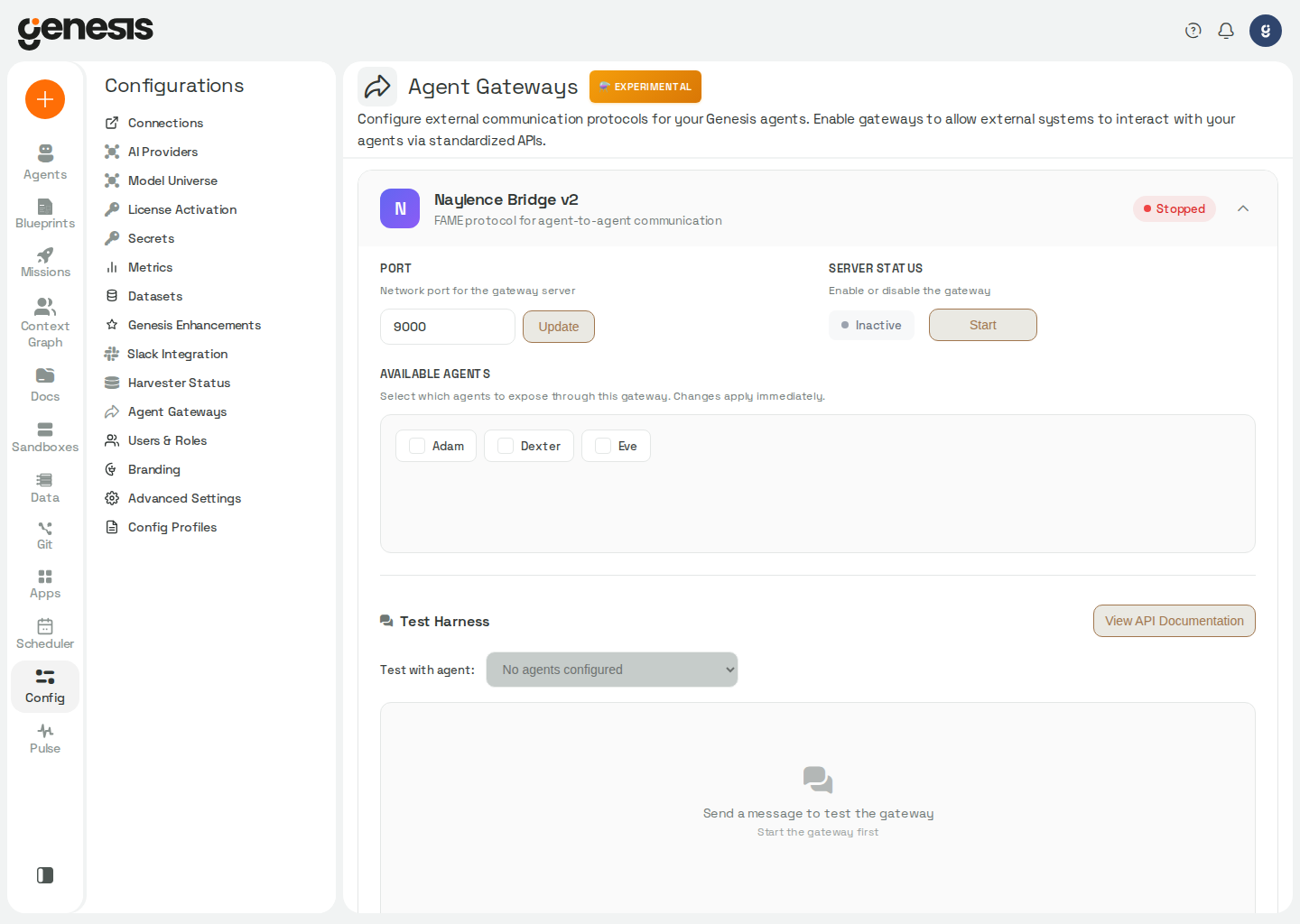
Task: Open the user profile avatar
Action: [x=1266, y=31]
